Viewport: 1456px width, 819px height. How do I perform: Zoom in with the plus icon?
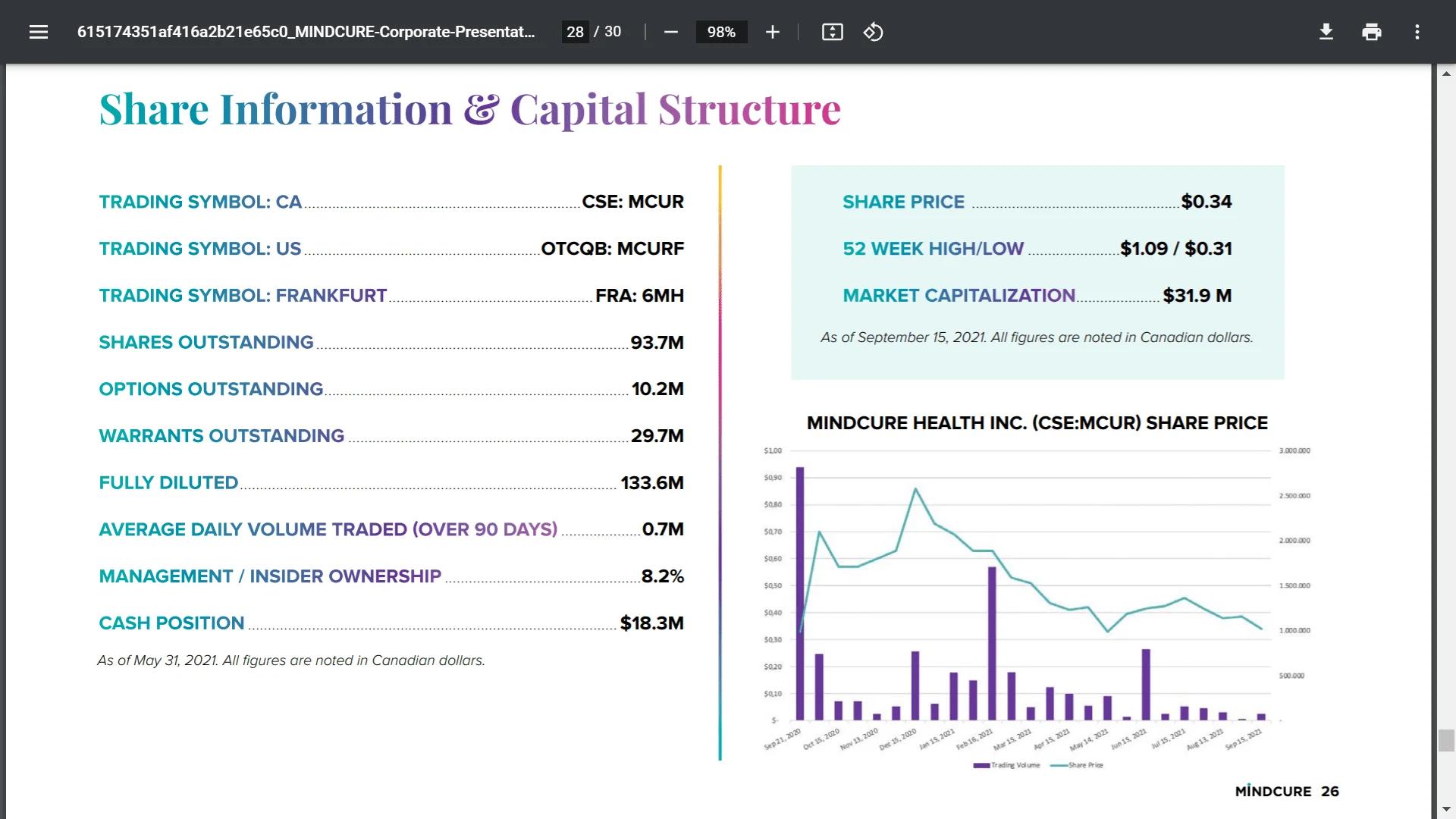pos(773,32)
